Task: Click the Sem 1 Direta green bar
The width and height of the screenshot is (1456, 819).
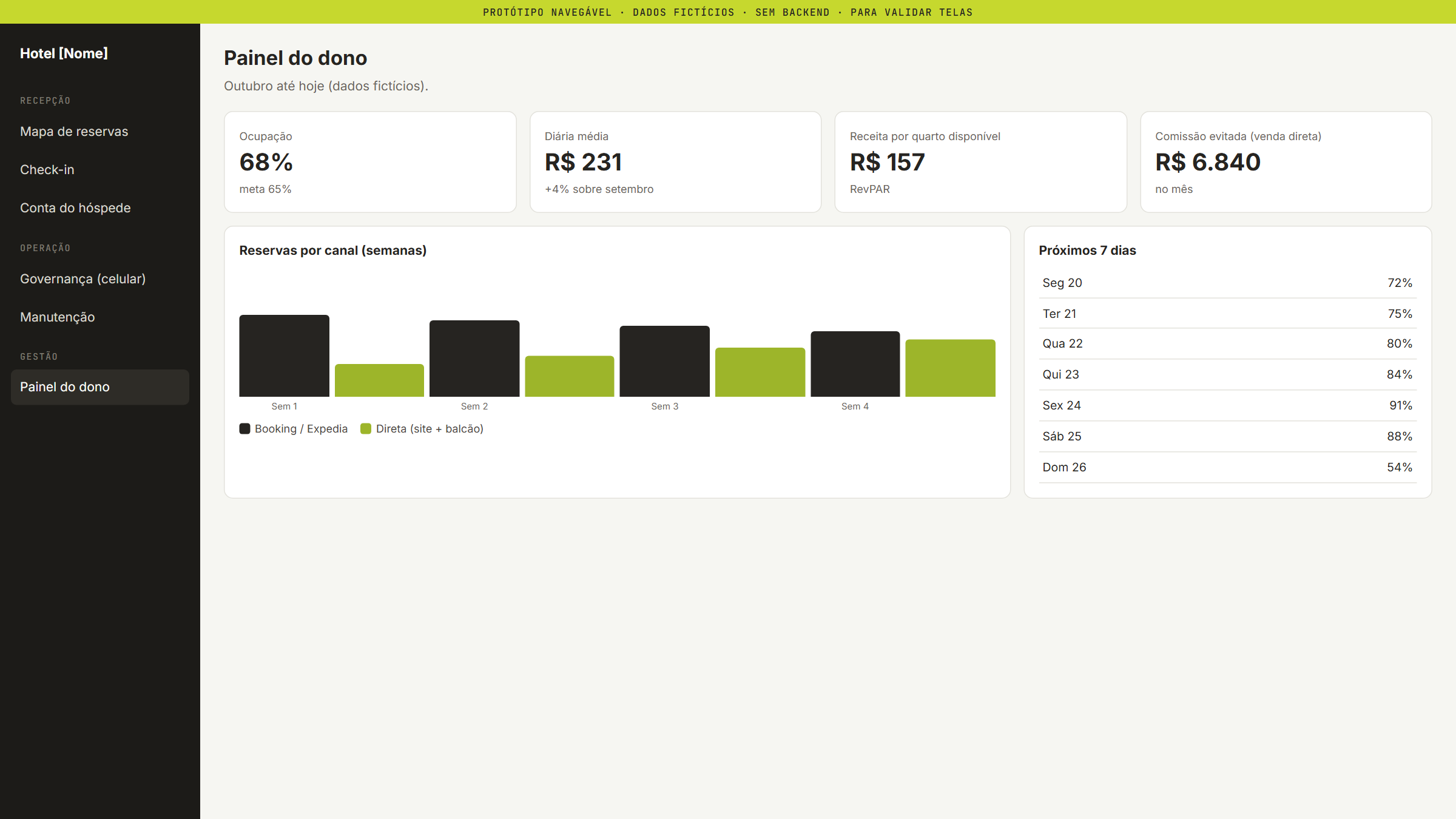Action: (379, 380)
